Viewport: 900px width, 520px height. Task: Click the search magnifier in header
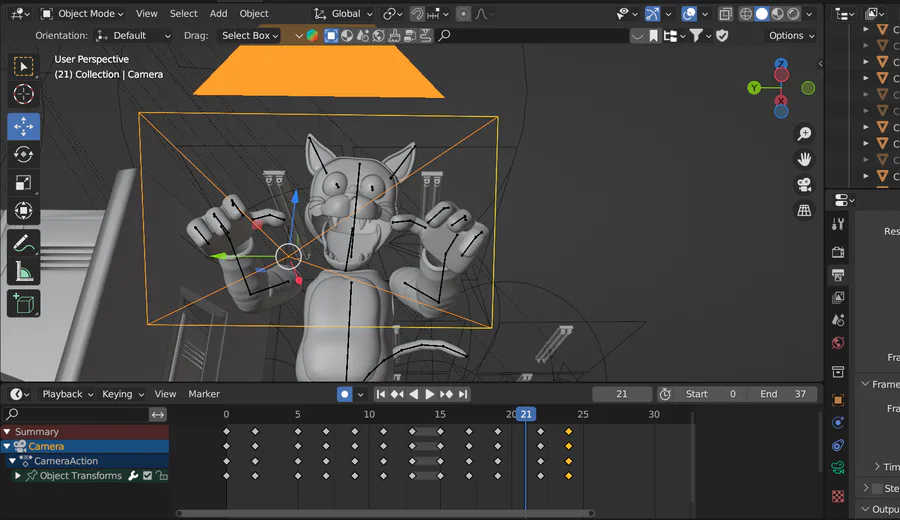[x=444, y=36]
